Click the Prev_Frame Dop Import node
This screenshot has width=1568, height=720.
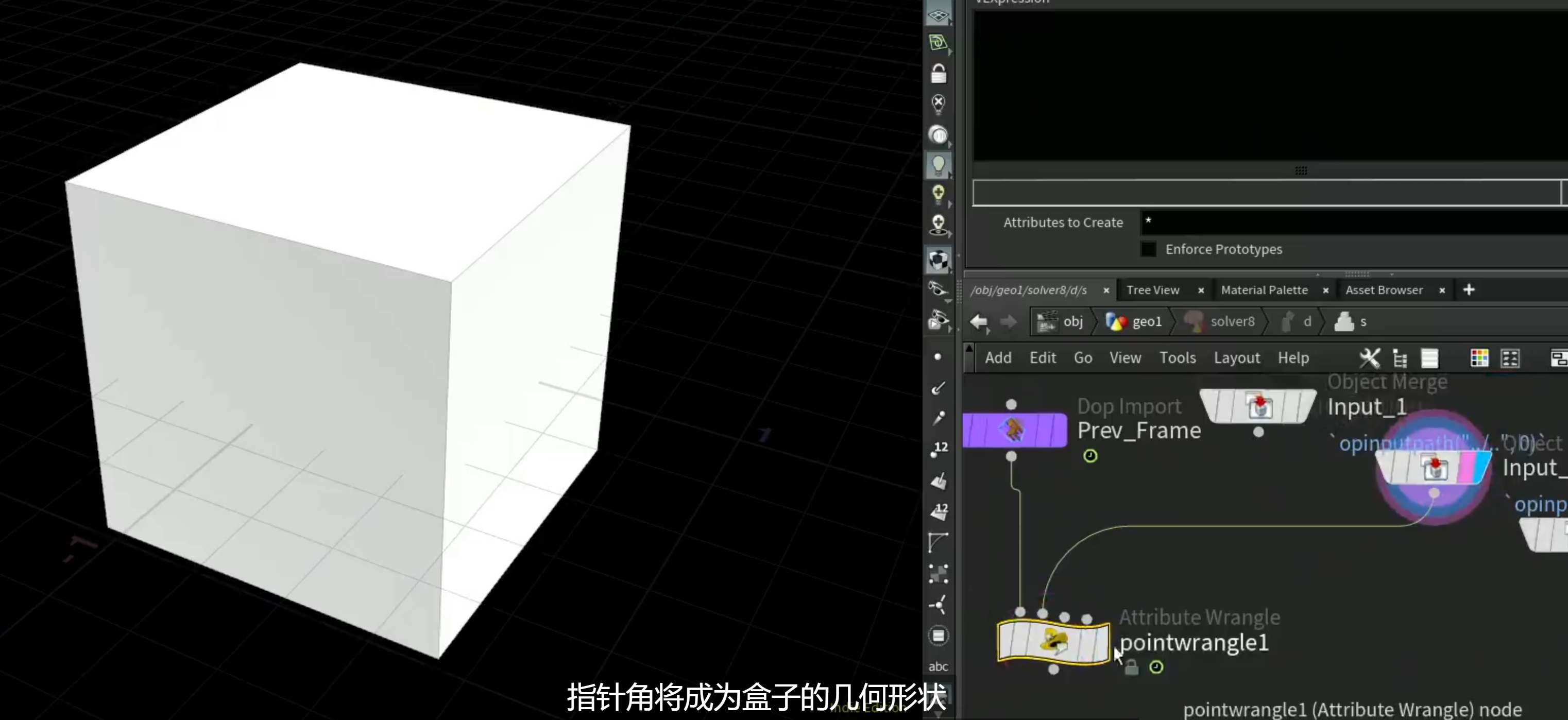click(x=1014, y=430)
